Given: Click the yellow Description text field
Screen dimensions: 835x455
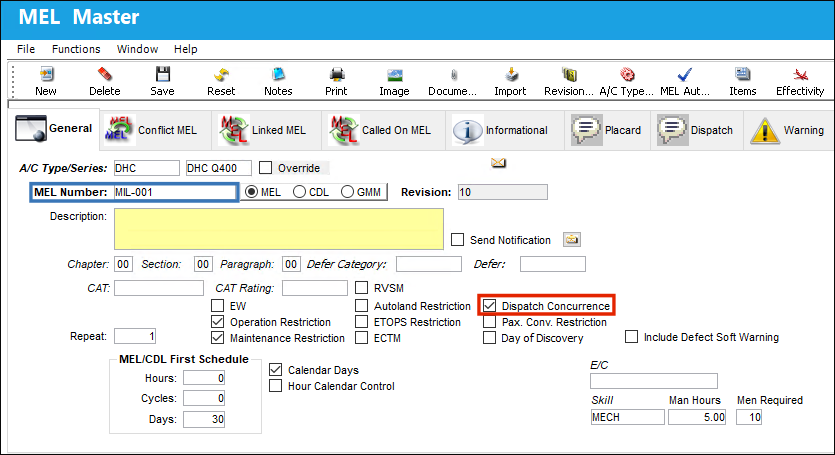Looking at the screenshot, I should (279, 229).
